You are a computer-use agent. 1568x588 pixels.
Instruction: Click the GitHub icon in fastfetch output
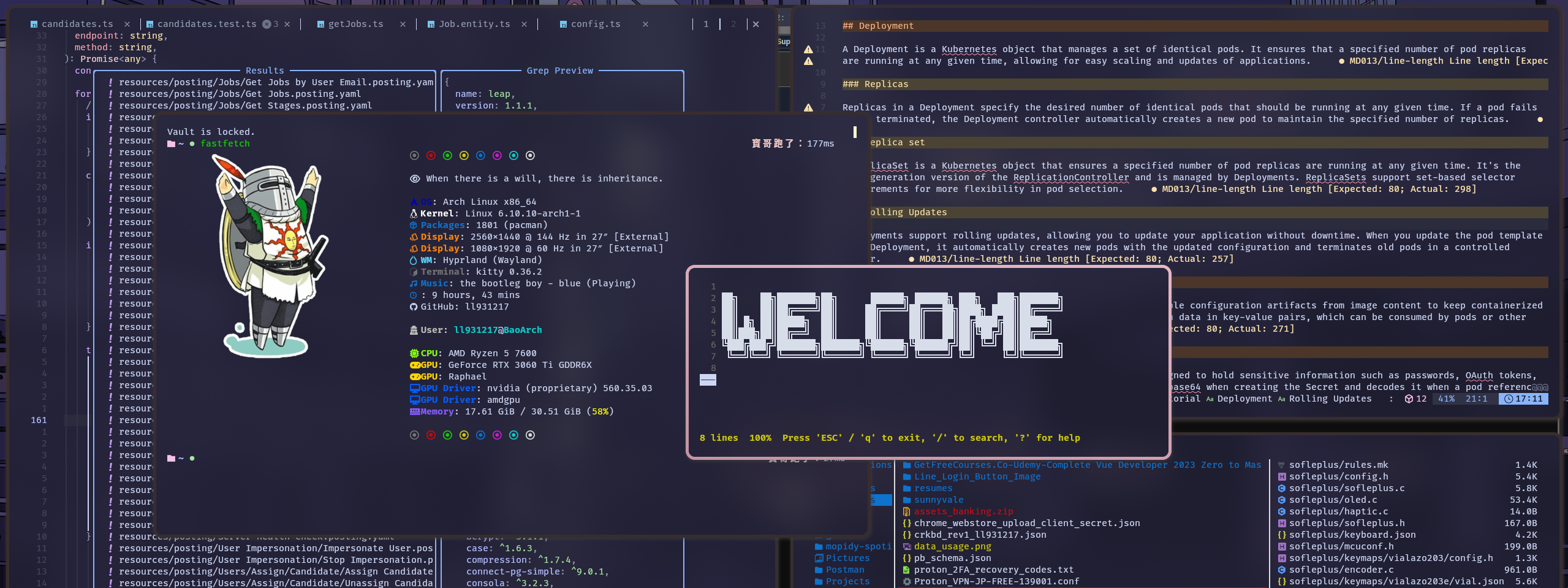pyautogui.click(x=414, y=307)
